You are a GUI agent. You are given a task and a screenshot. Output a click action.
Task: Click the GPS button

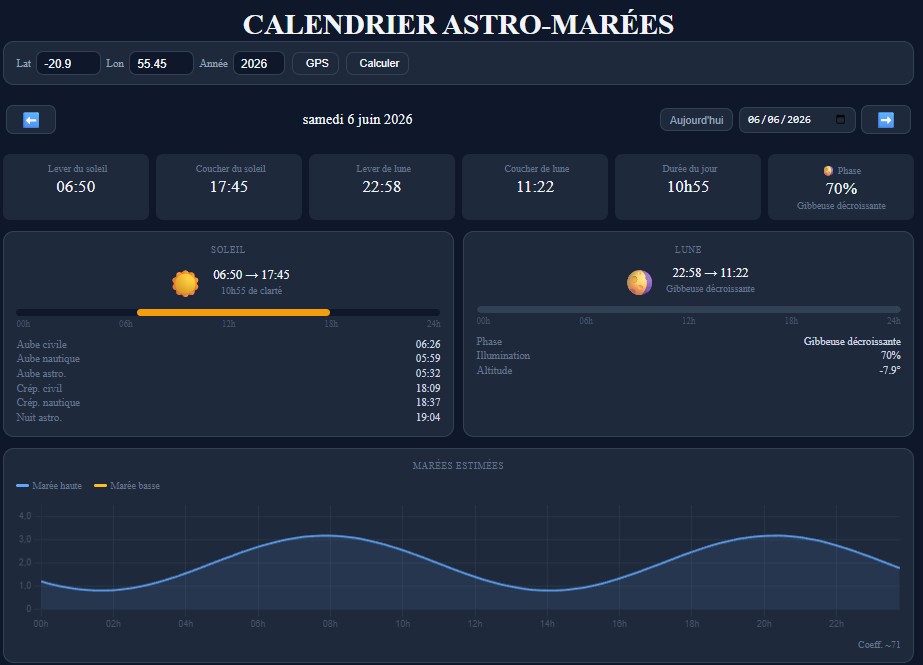[x=316, y=64]
